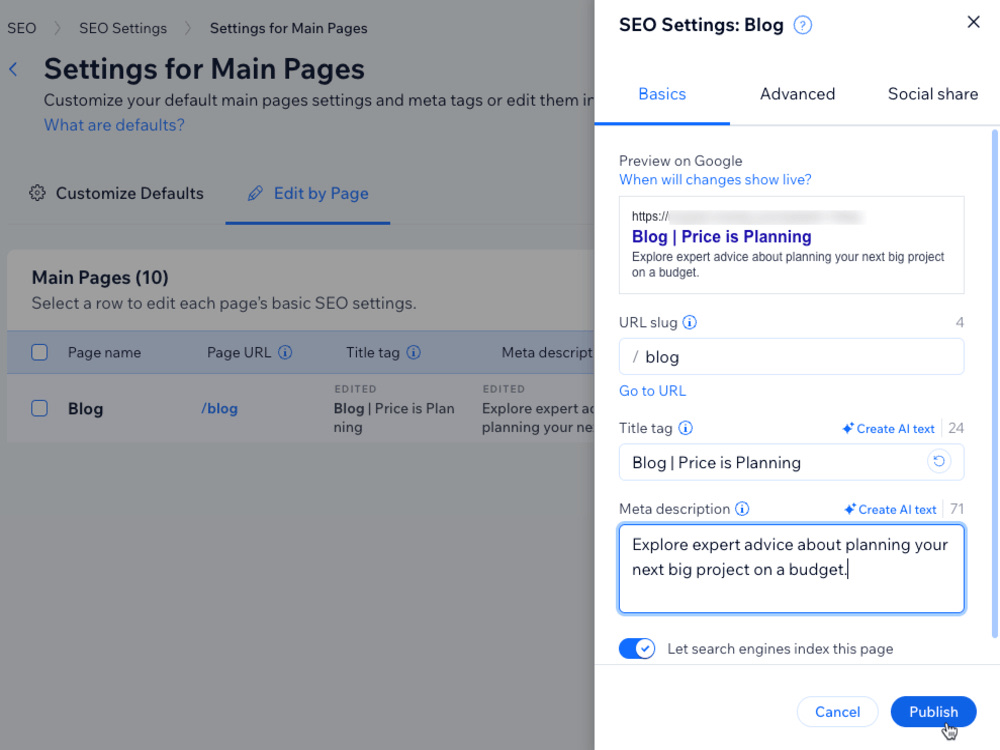Open When will changes show live? link
The width and height of the screenshot is (1000, 750).
715,179
